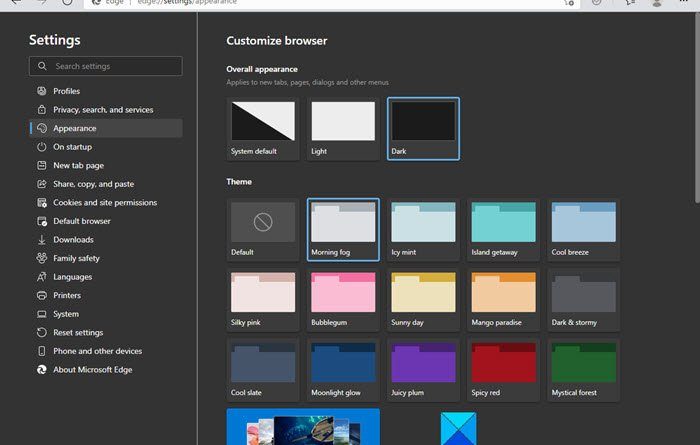
Task: Pick the Spicy red theme
Action: [504, 370]
